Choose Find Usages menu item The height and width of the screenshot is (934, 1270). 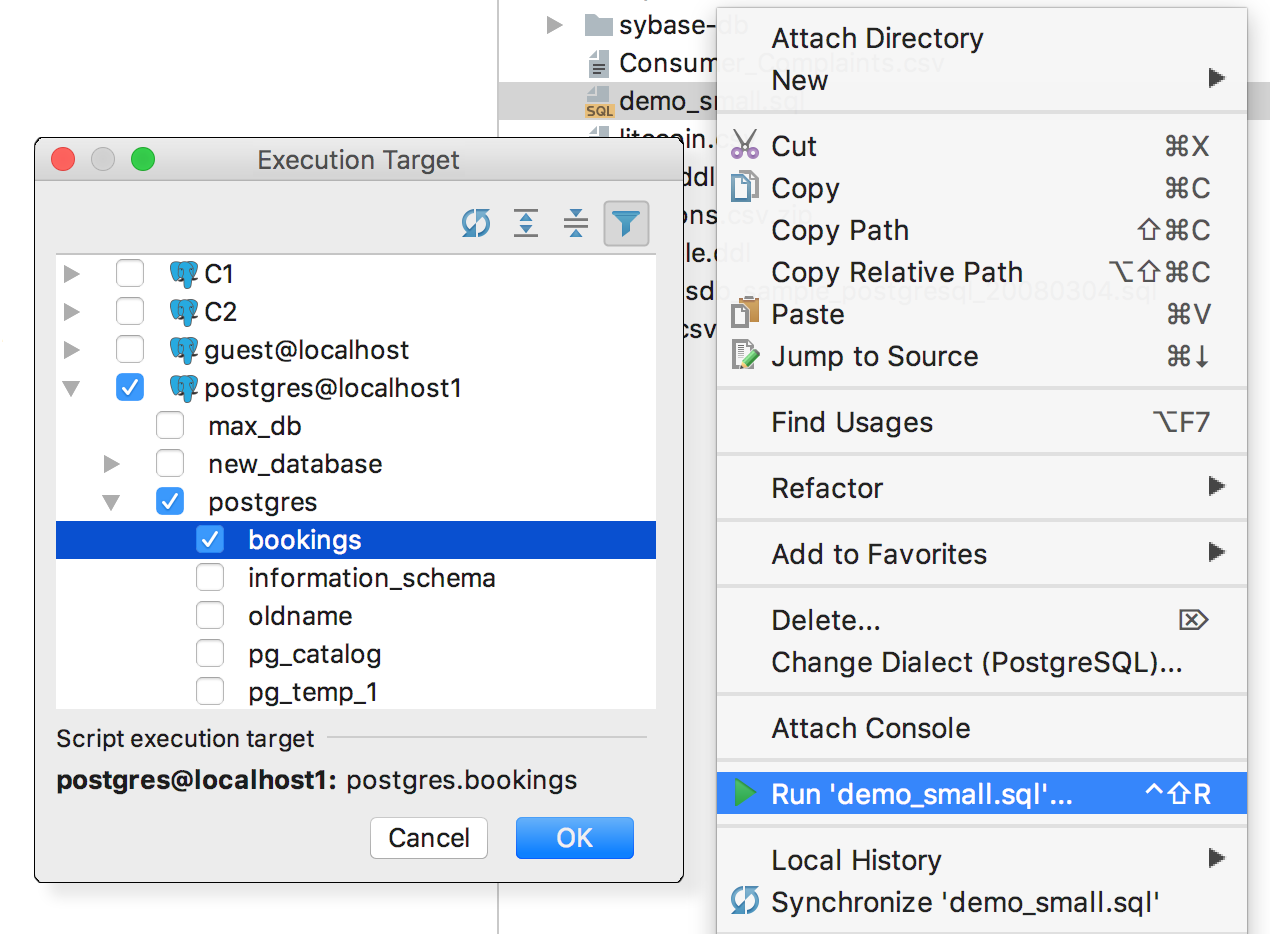click(x=982, y=422)
